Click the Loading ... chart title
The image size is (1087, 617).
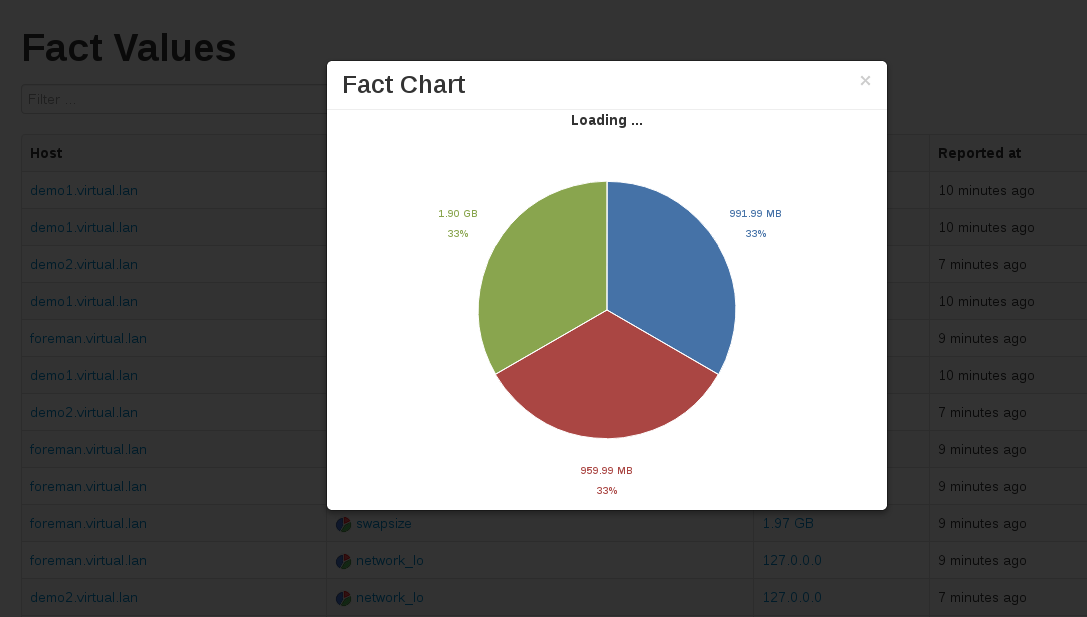click(x=607, y=120)
